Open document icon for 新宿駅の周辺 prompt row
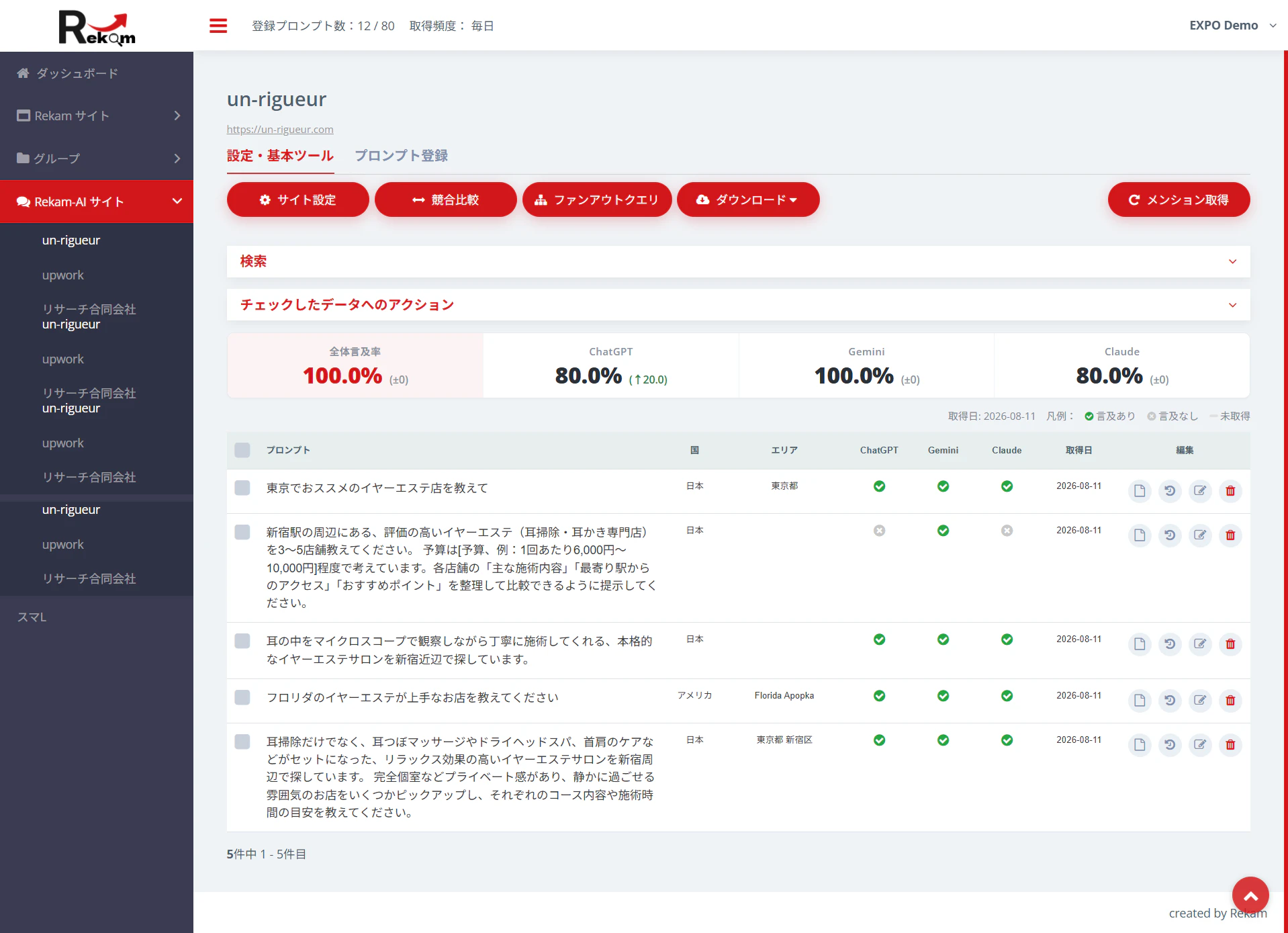 (x=1140, y=535)
